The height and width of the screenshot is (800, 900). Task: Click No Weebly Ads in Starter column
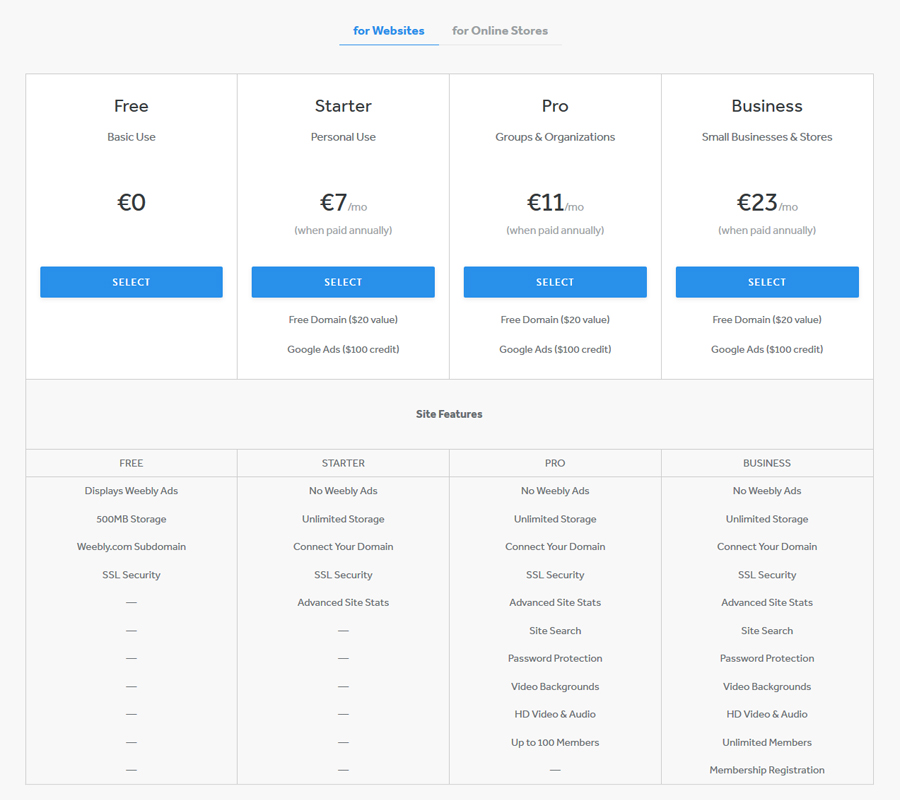[x=343, y=491]
